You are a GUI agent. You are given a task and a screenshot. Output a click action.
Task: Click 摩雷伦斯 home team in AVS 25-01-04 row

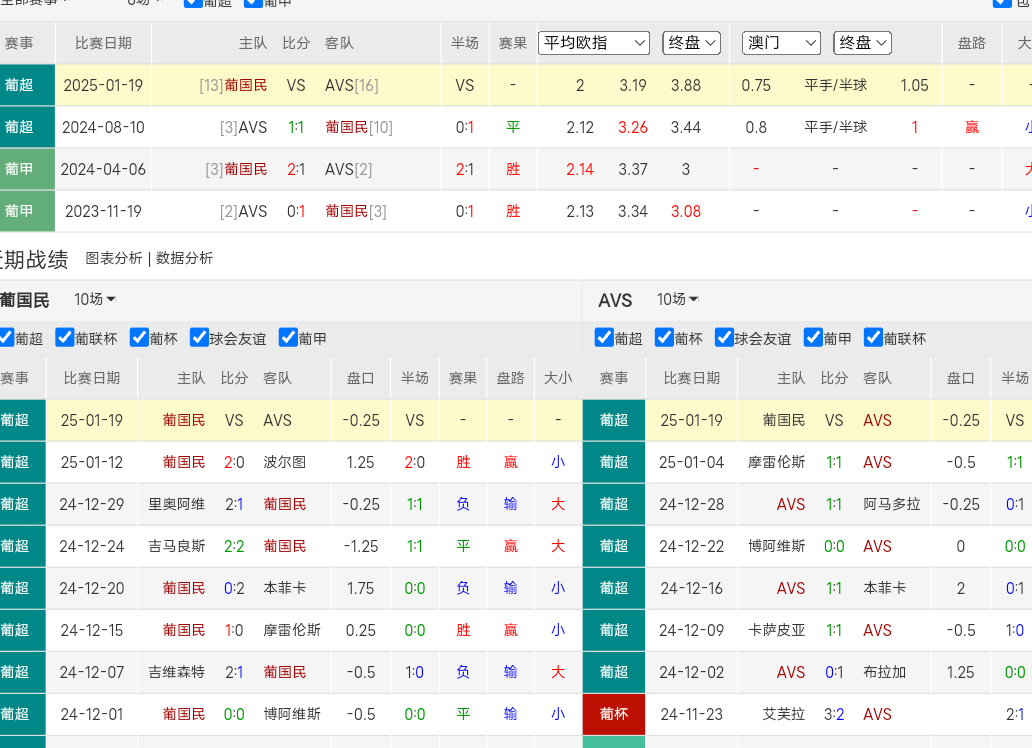click(777, 462)
